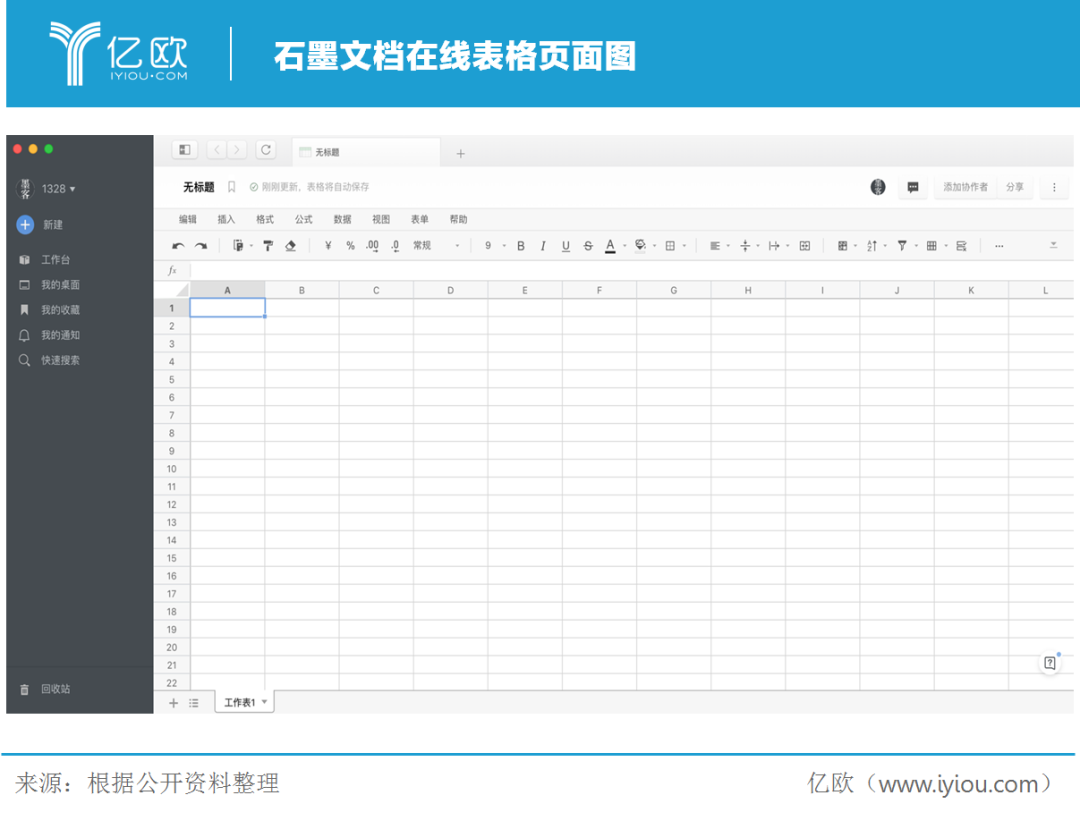Open the vertical three-dot document menu
Viewport: 1080px width, 829px height.
click(x=1054, y=187)
